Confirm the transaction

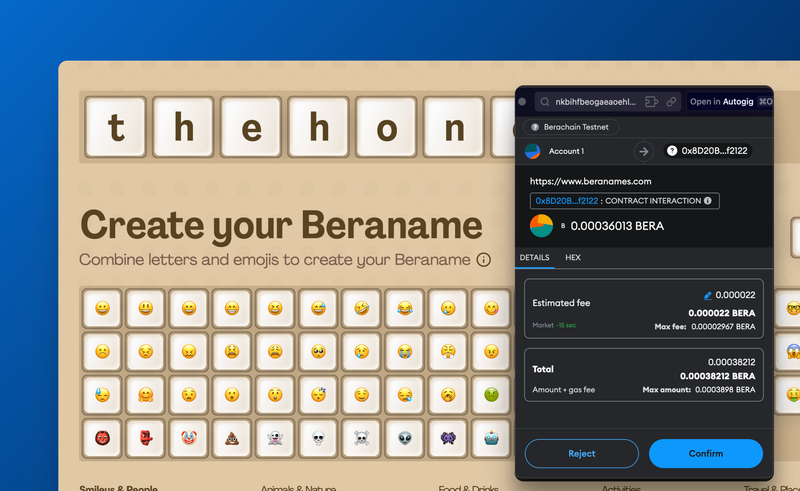(705, 453)
